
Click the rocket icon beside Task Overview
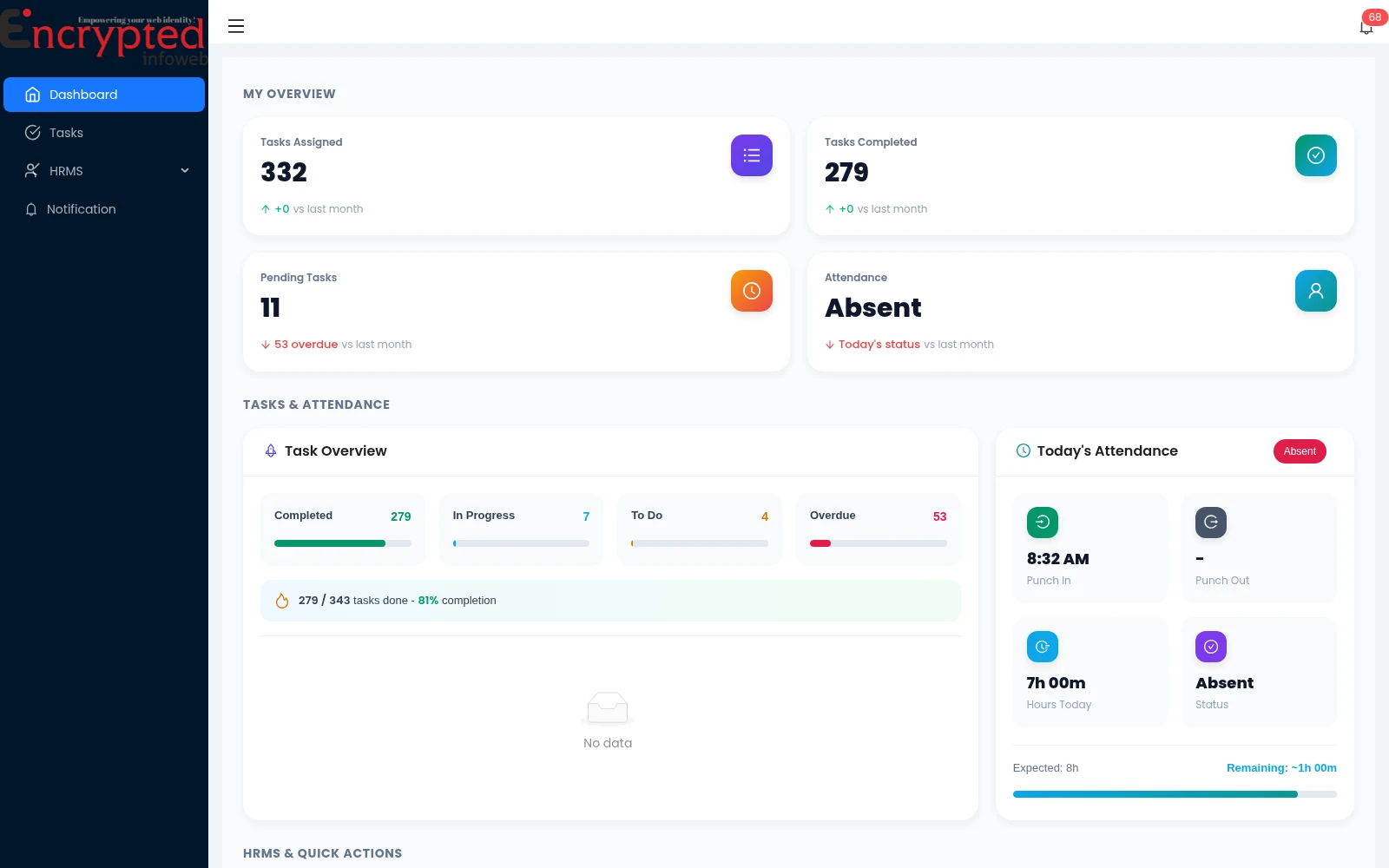point(271,451)
